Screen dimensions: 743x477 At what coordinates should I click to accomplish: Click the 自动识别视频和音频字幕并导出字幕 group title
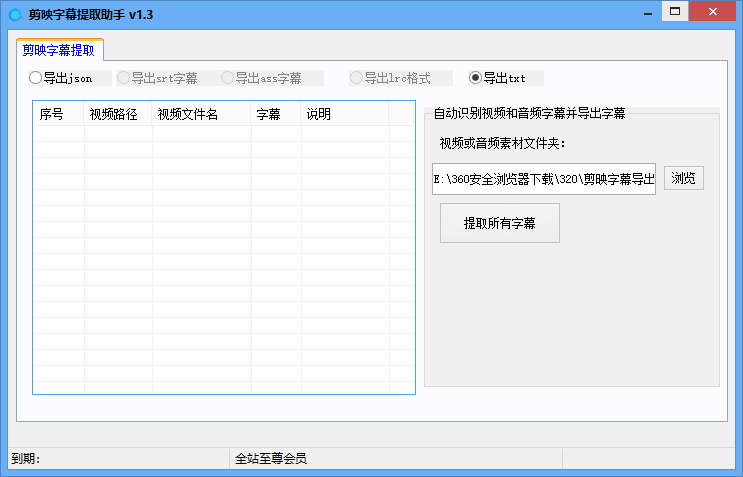tap(529, 113)
